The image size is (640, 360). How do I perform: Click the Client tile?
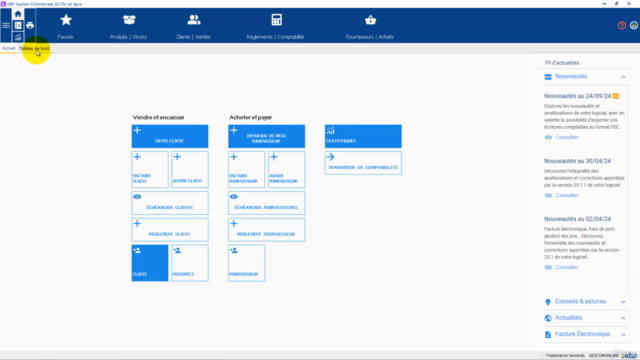coord(150,263)
